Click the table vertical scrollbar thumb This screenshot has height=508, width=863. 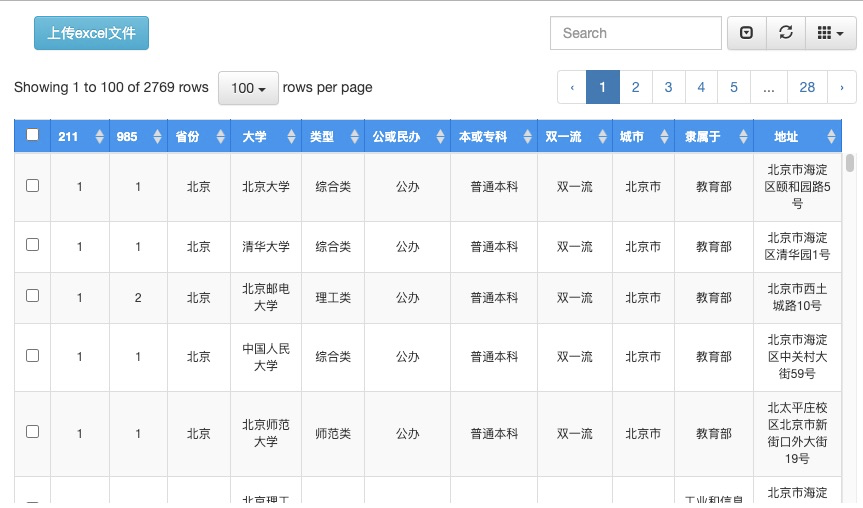click(850, 163)
